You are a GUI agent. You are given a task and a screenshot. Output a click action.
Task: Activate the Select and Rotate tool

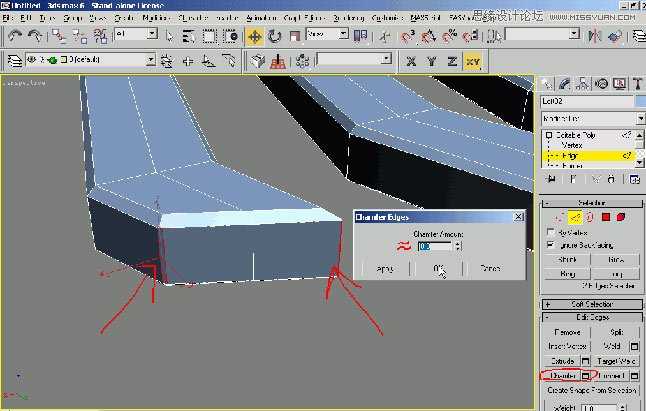tap(274, 36)
